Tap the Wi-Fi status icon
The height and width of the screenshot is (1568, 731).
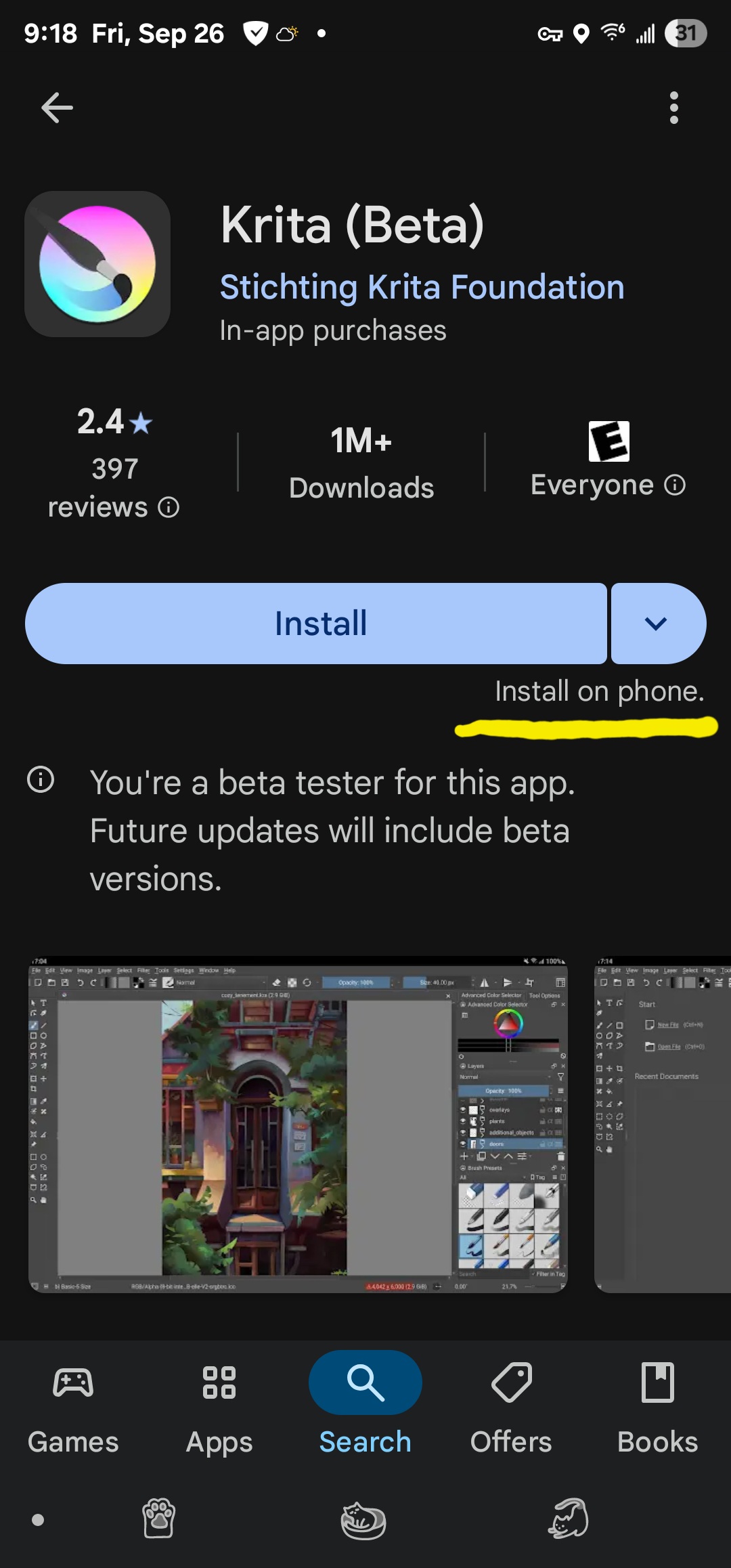point(613,32)
